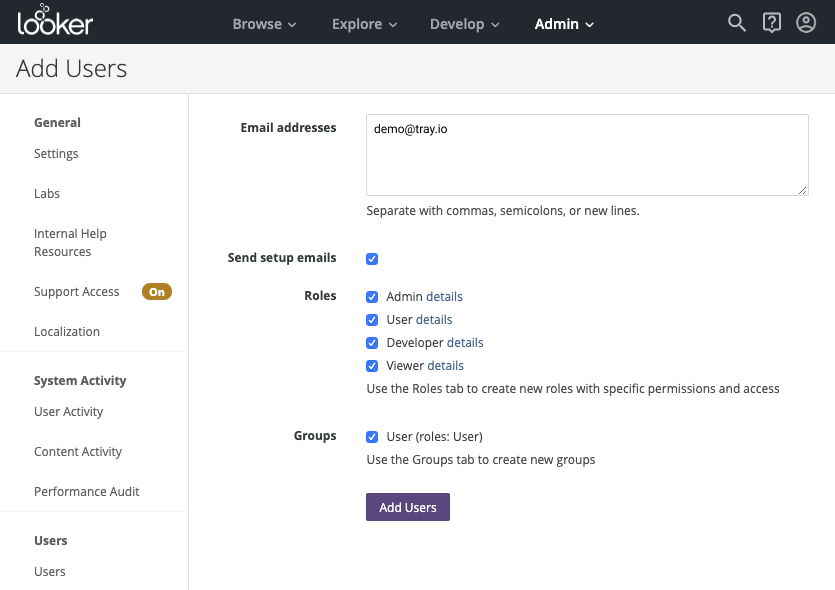Click the Add Users button
The image size is (835, 590).
407,507
